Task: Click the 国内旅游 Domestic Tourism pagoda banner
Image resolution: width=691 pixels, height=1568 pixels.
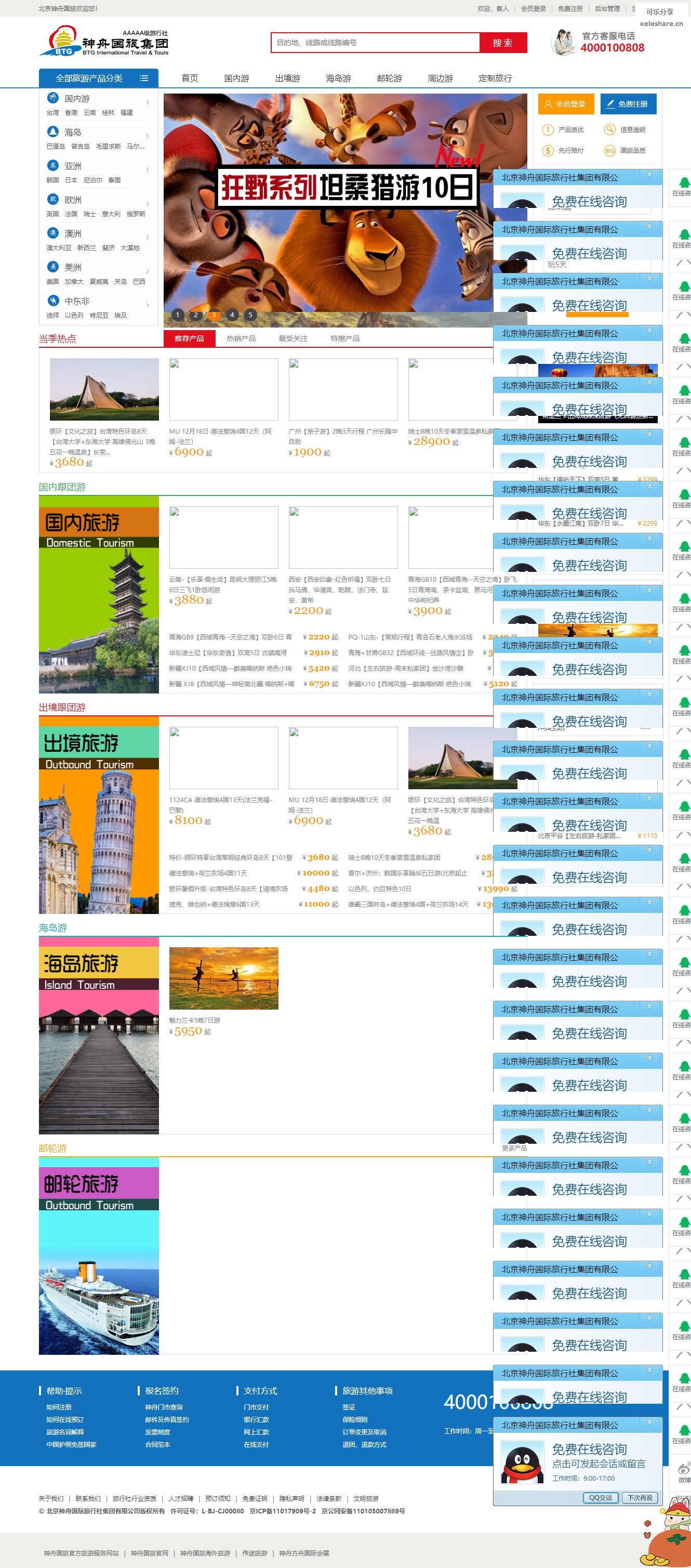Action: point(99,594)
